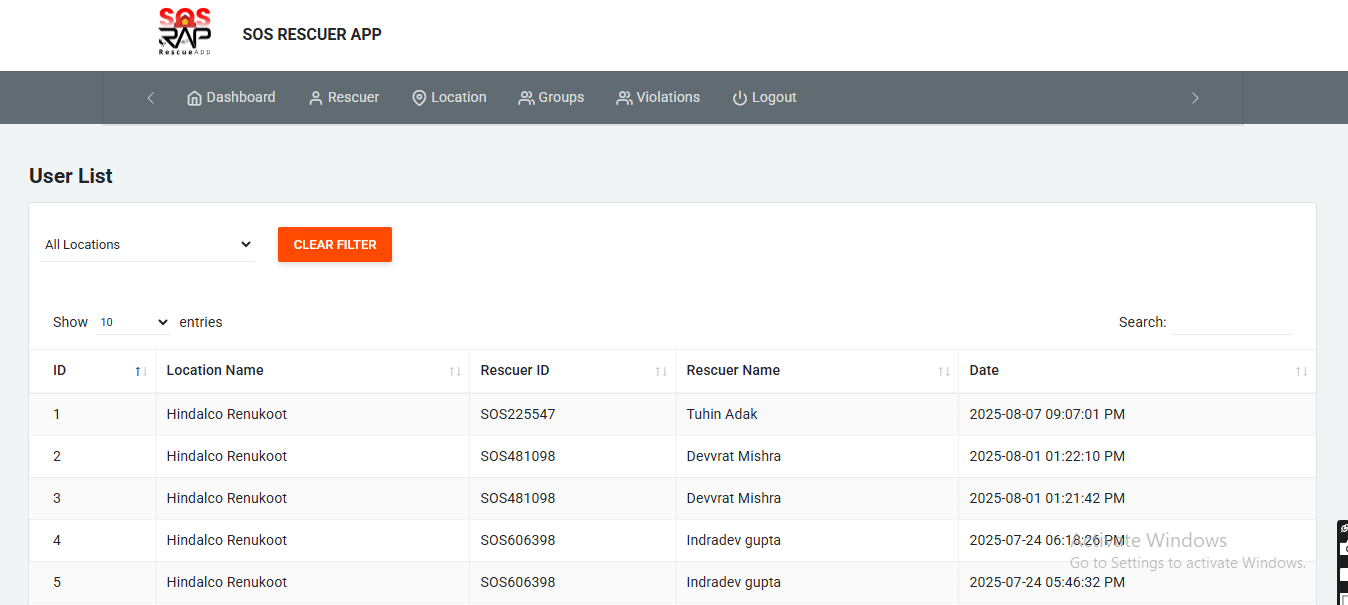Click Rescuer ID SOS606398 in row 4

pos(517,540)
